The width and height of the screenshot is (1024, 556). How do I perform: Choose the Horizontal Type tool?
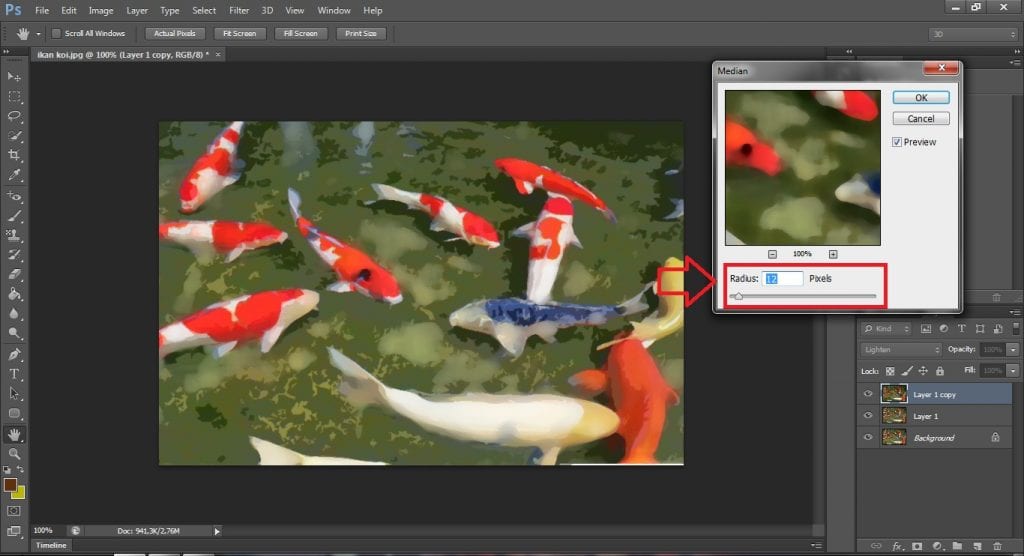pos(14,374)
